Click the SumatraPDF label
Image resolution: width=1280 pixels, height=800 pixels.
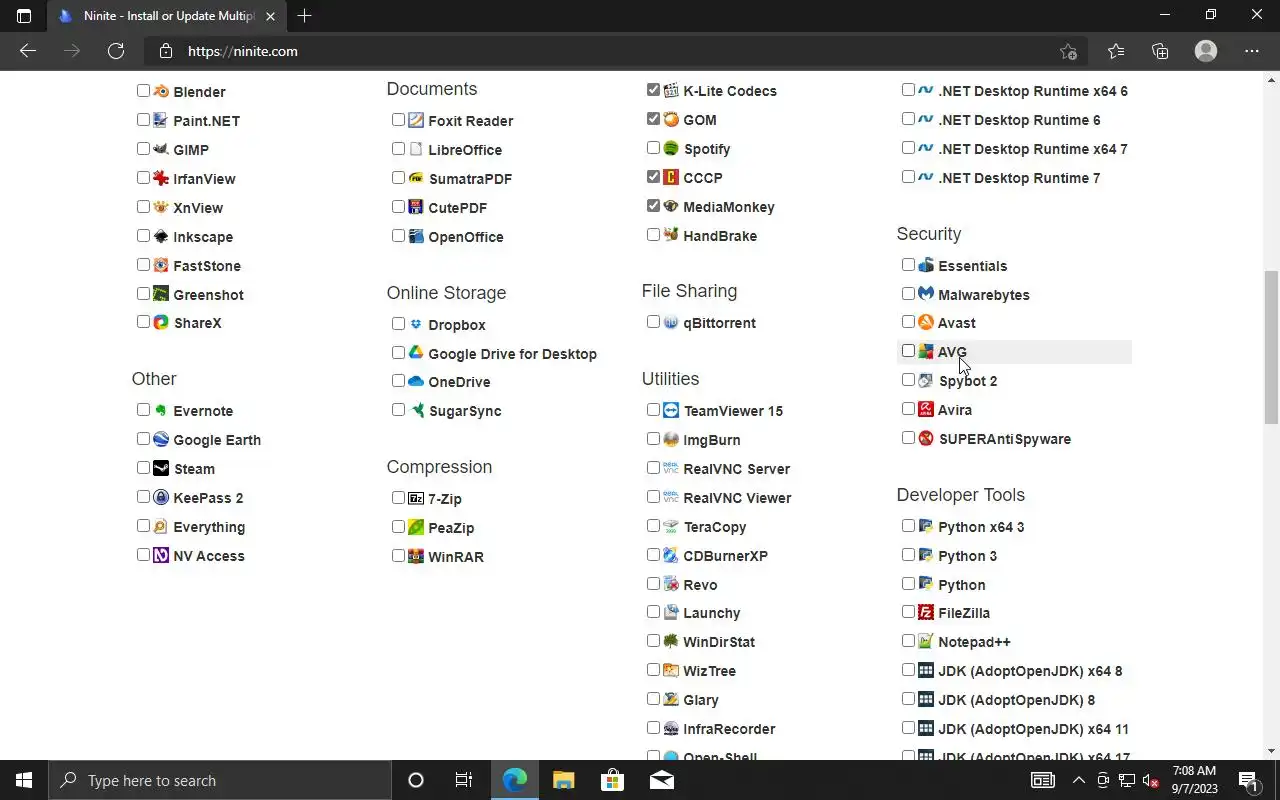pos(470,179)
